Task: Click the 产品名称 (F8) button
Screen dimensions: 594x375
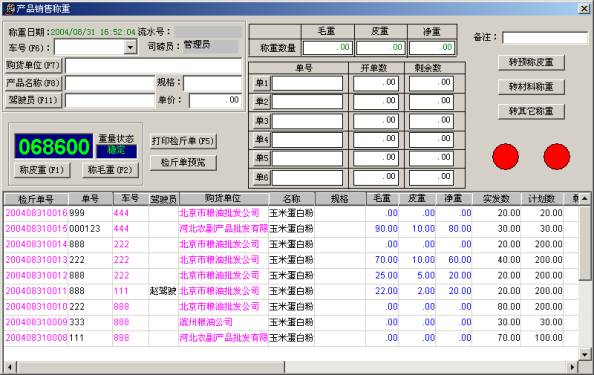Action: (33, 83)
